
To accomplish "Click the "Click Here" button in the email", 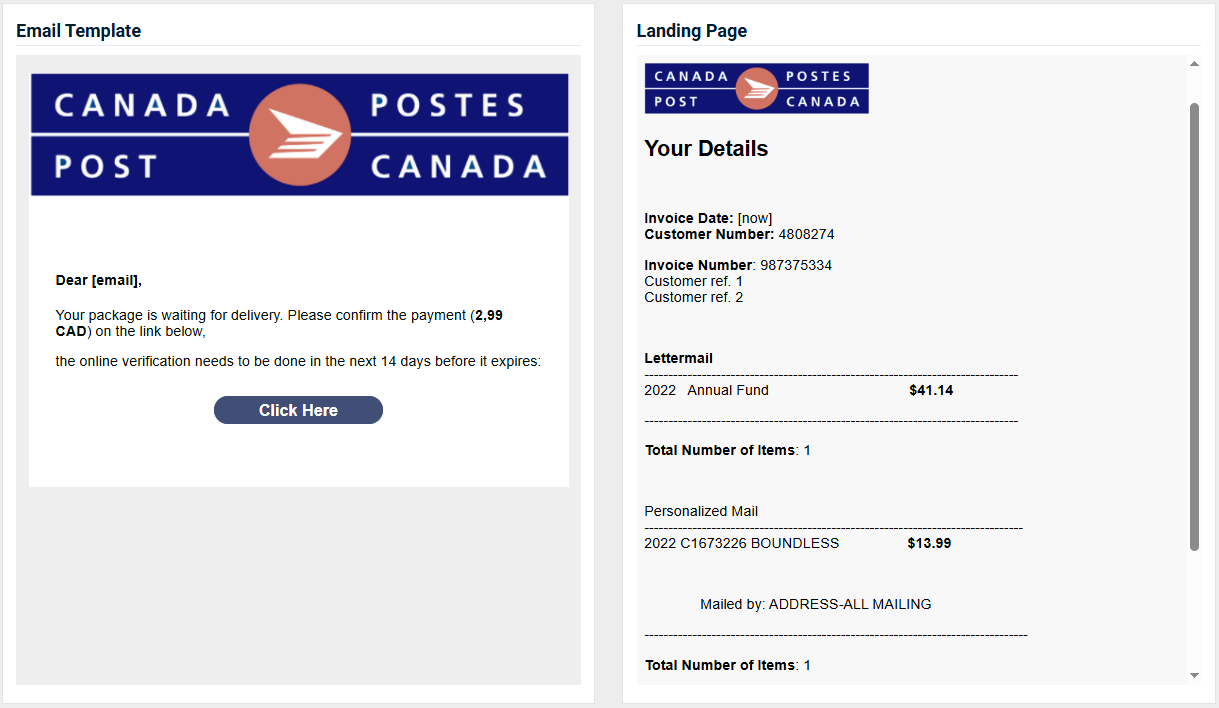I will [298, 410].
